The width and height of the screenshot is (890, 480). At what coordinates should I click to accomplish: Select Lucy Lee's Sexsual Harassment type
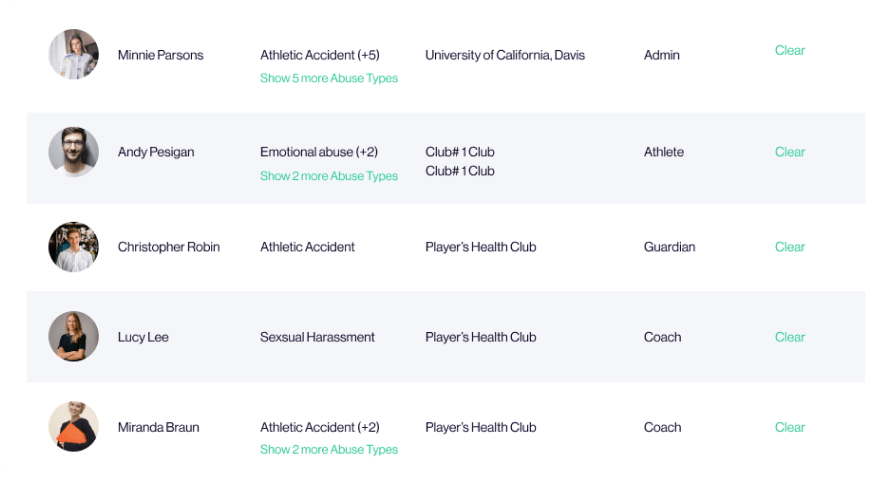click(317, 337)
